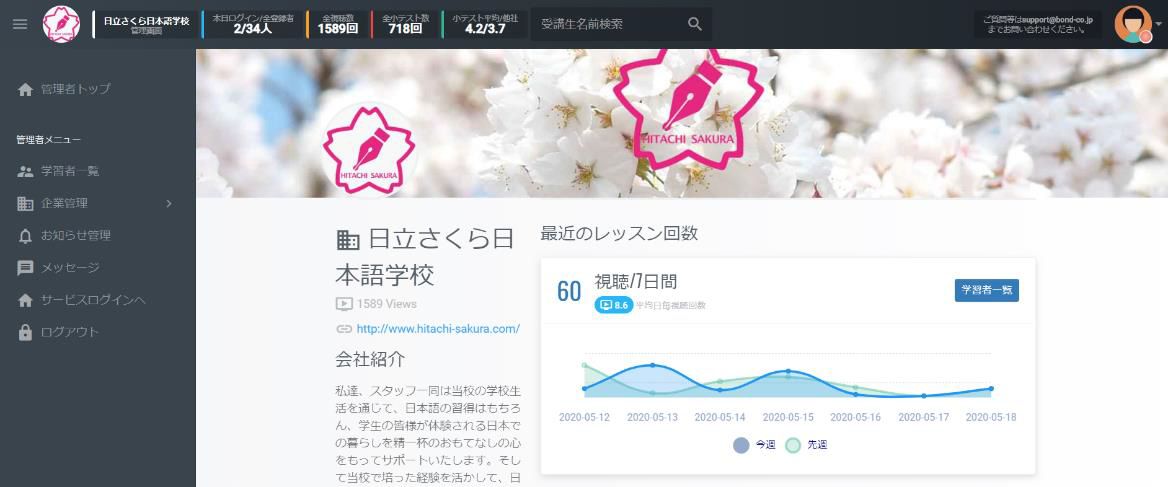
Task: Click the 8.6 average views badge
Action: [614, 305]
